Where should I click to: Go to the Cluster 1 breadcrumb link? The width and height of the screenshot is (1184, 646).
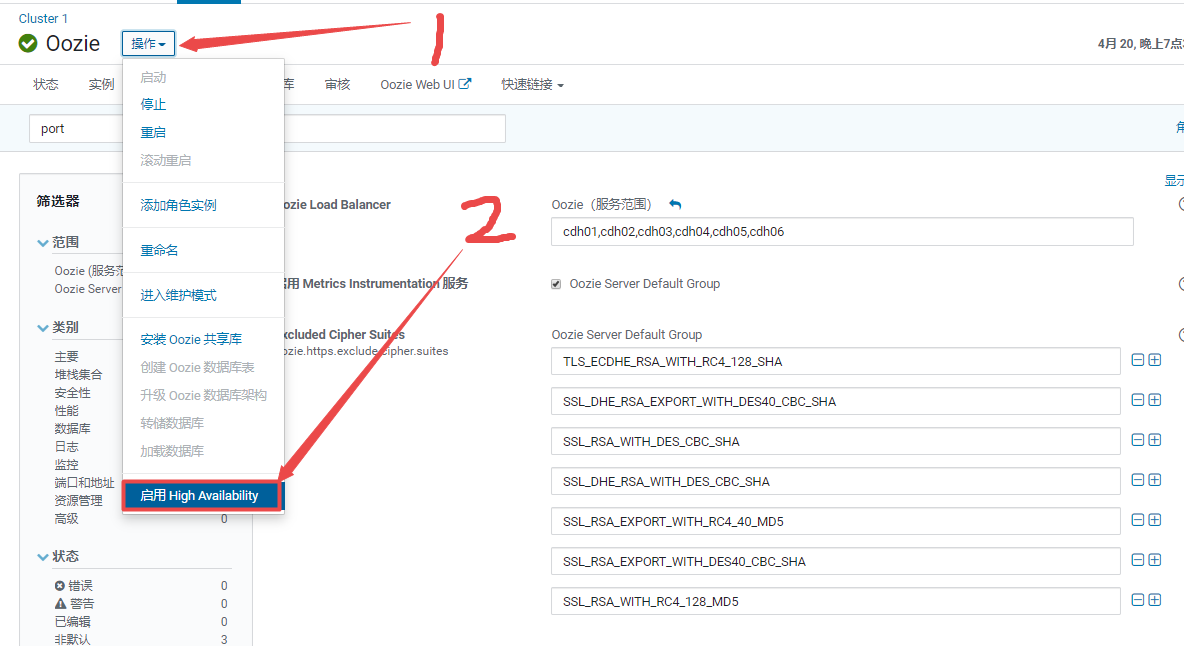click(43, 18)
